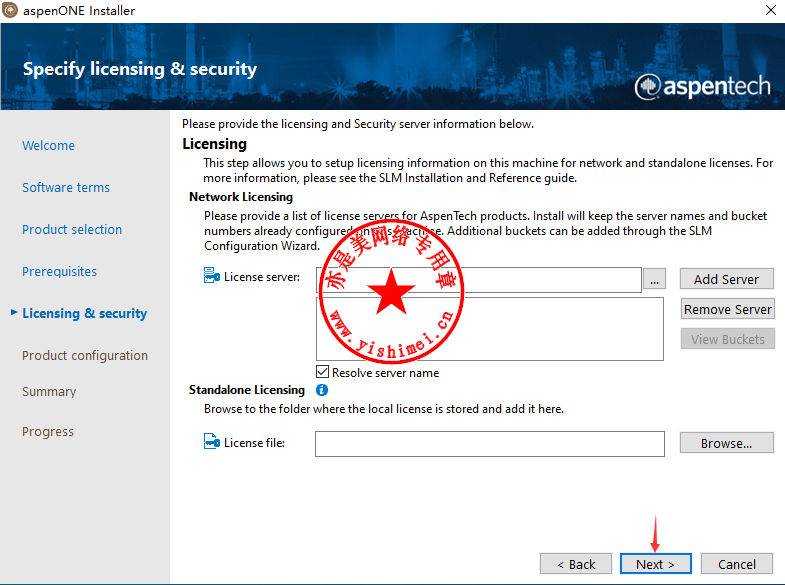
Task: Click the Network Licensing heading
Action: (x=241, y=197)
